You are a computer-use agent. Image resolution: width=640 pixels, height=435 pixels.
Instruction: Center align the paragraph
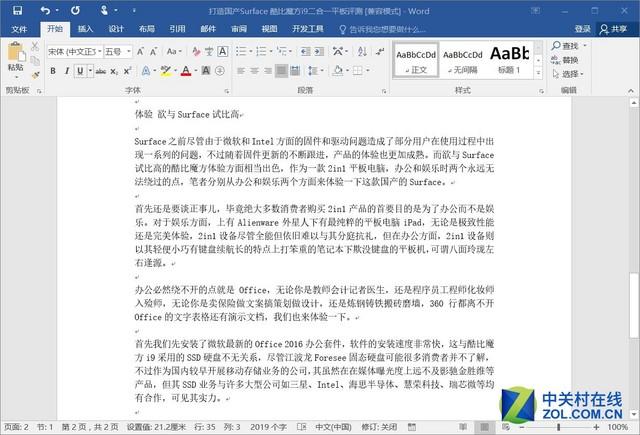click(x=255, y=71)
